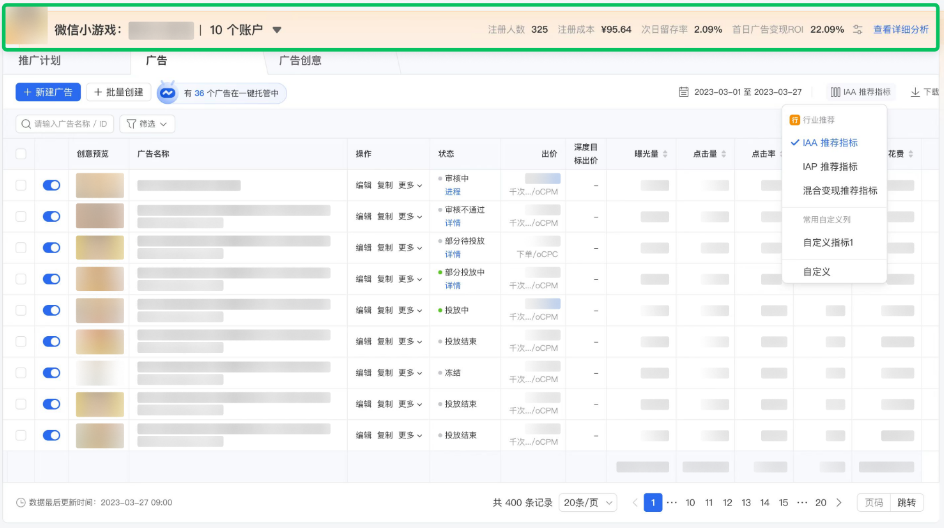This screenshot has width=944, height=528.
Task: Open 更多 menu for the 投放中 ad
Action: (410, 311)
